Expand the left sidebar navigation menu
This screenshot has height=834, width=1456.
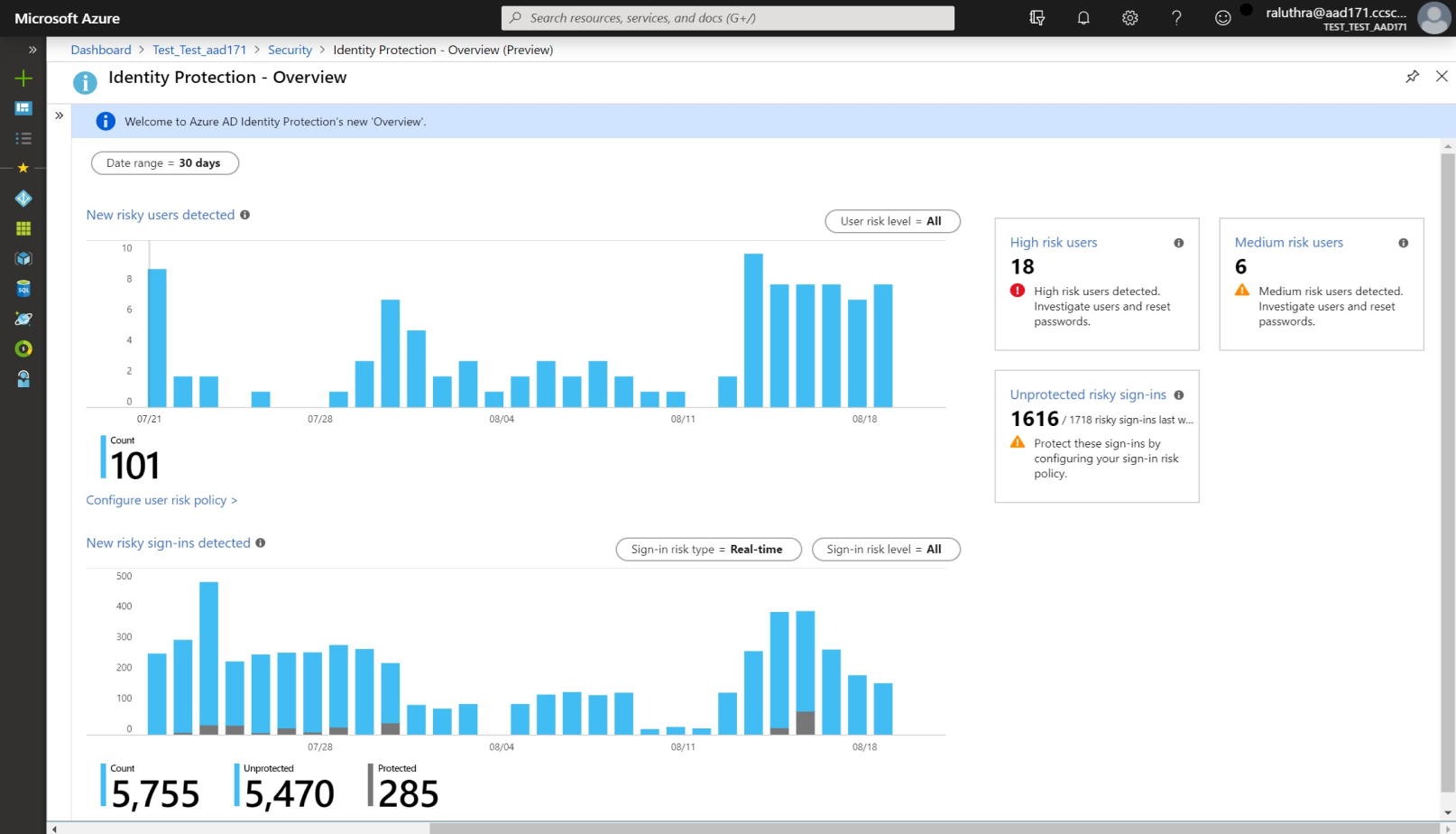[x=32, y=50]
